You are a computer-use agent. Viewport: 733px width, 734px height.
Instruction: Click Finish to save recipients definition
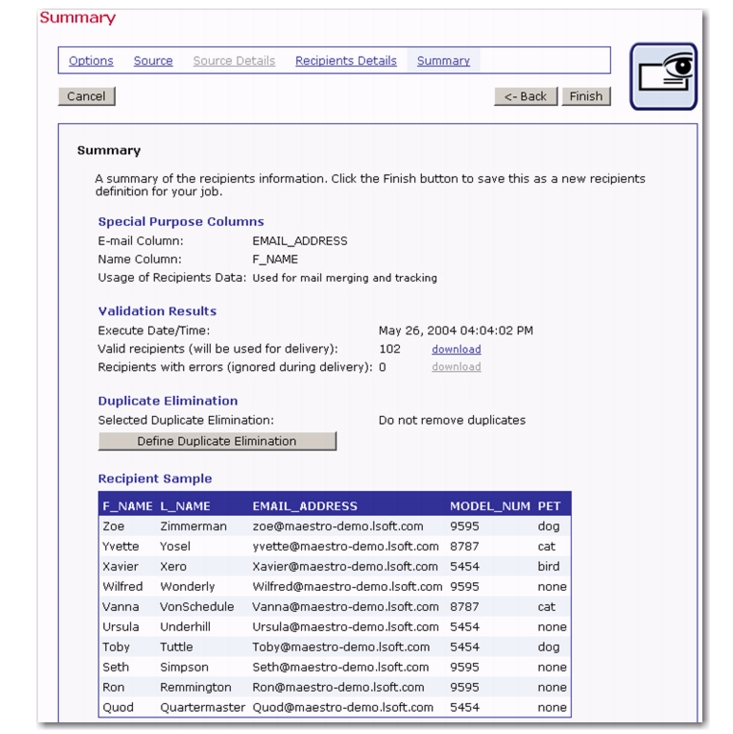(x=586, y=96)
